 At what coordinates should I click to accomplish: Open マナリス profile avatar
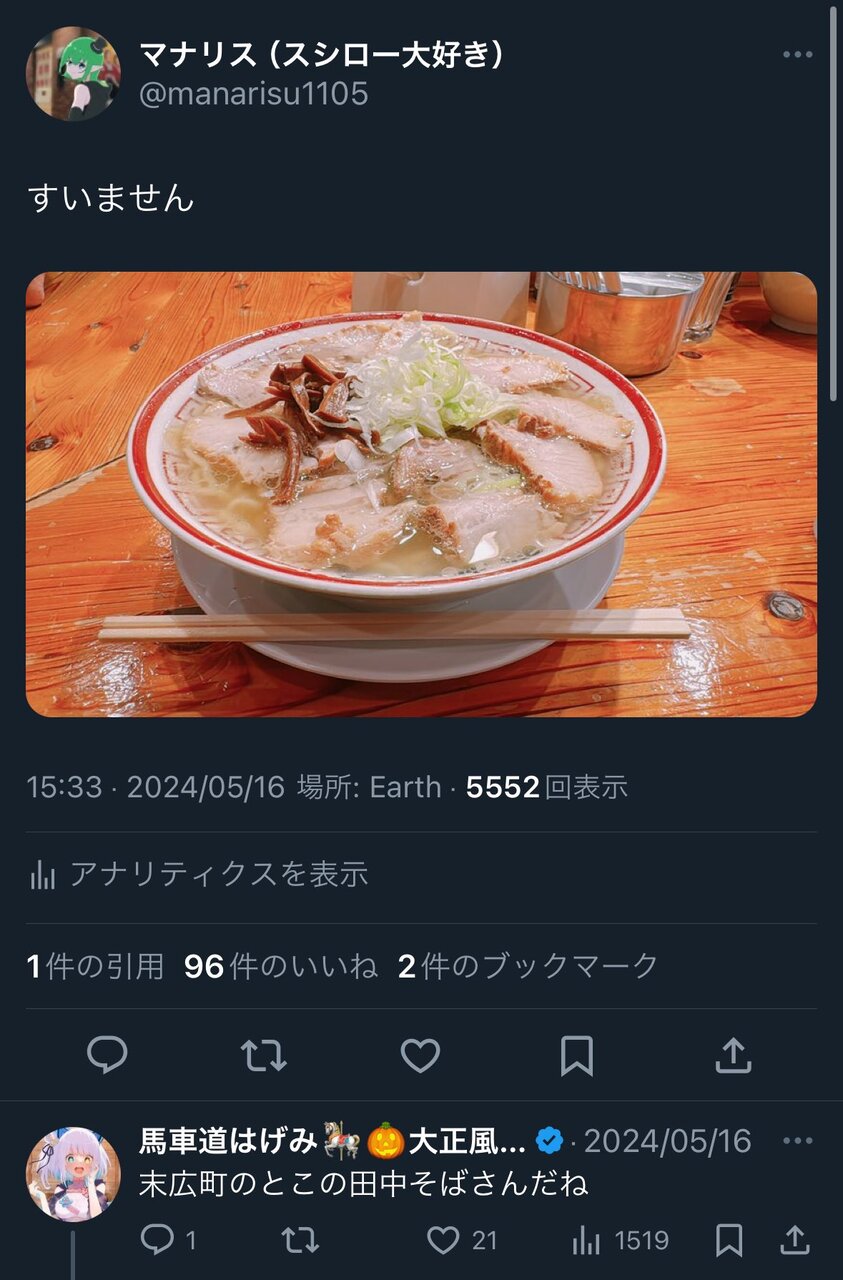click(73, 73)
